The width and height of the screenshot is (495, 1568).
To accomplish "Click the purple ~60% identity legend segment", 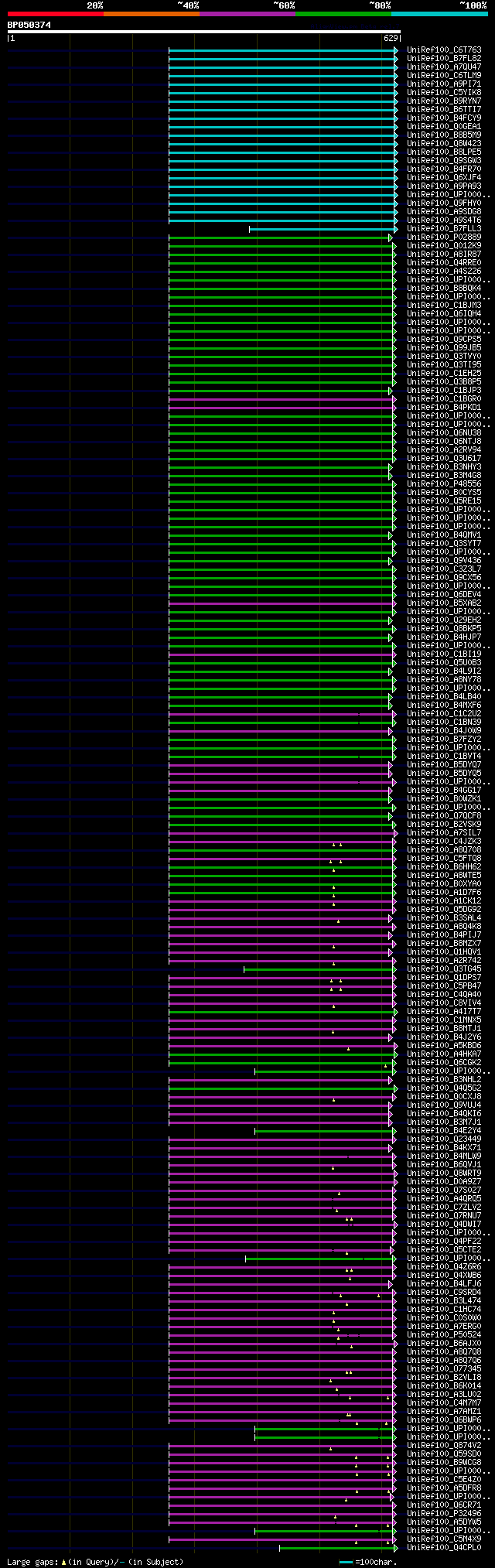I will pyautogui.click(x=247, y=14).
